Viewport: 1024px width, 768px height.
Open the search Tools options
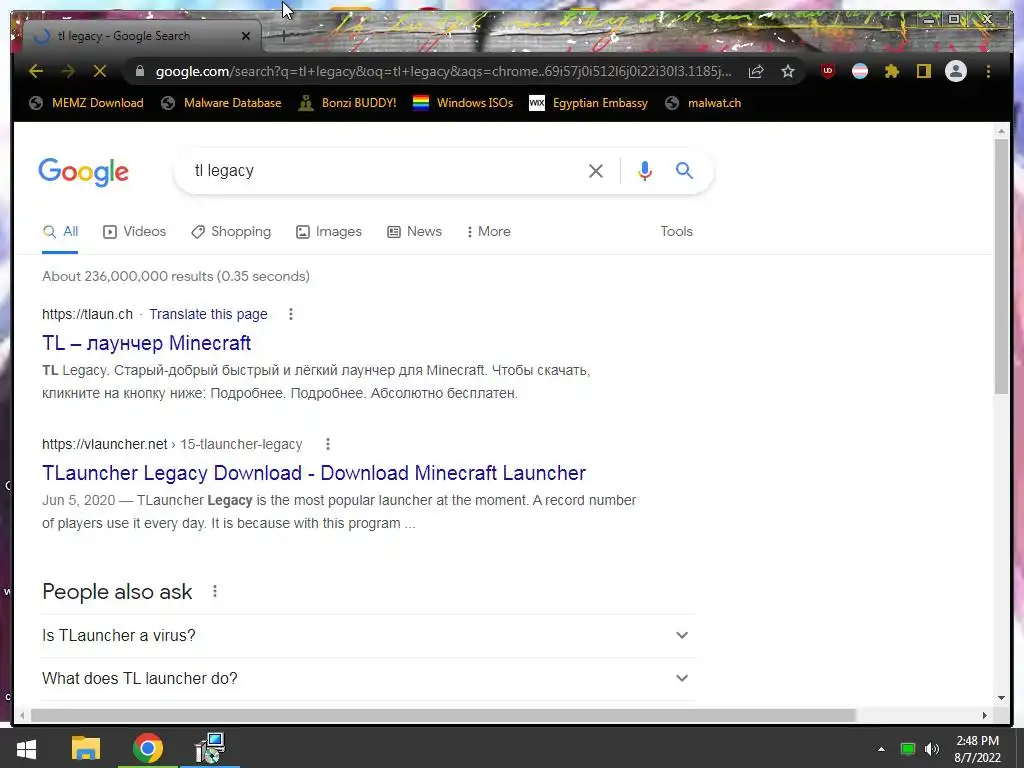676,231
